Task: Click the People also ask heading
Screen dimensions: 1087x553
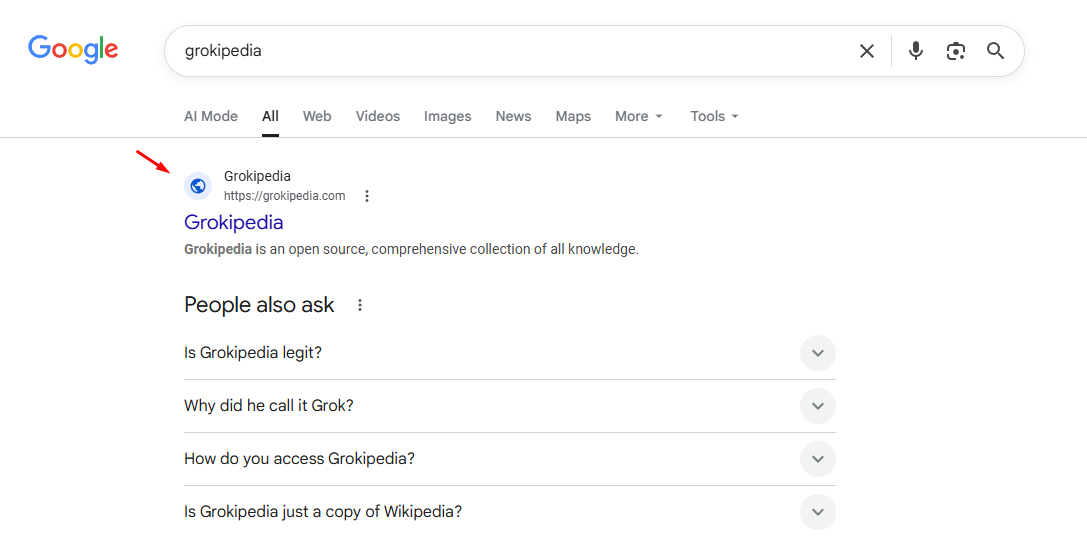Action: (x=259, y=305)
